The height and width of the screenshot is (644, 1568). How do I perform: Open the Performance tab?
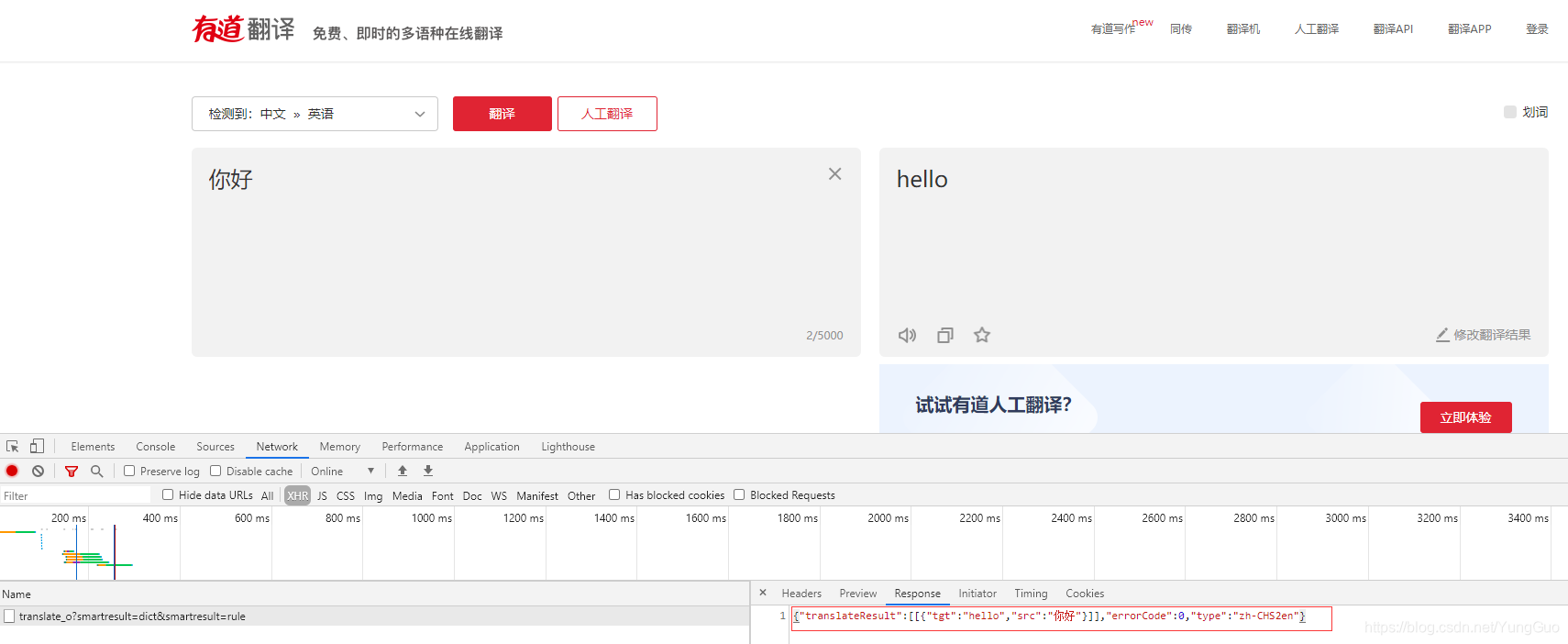coord(413,447)
